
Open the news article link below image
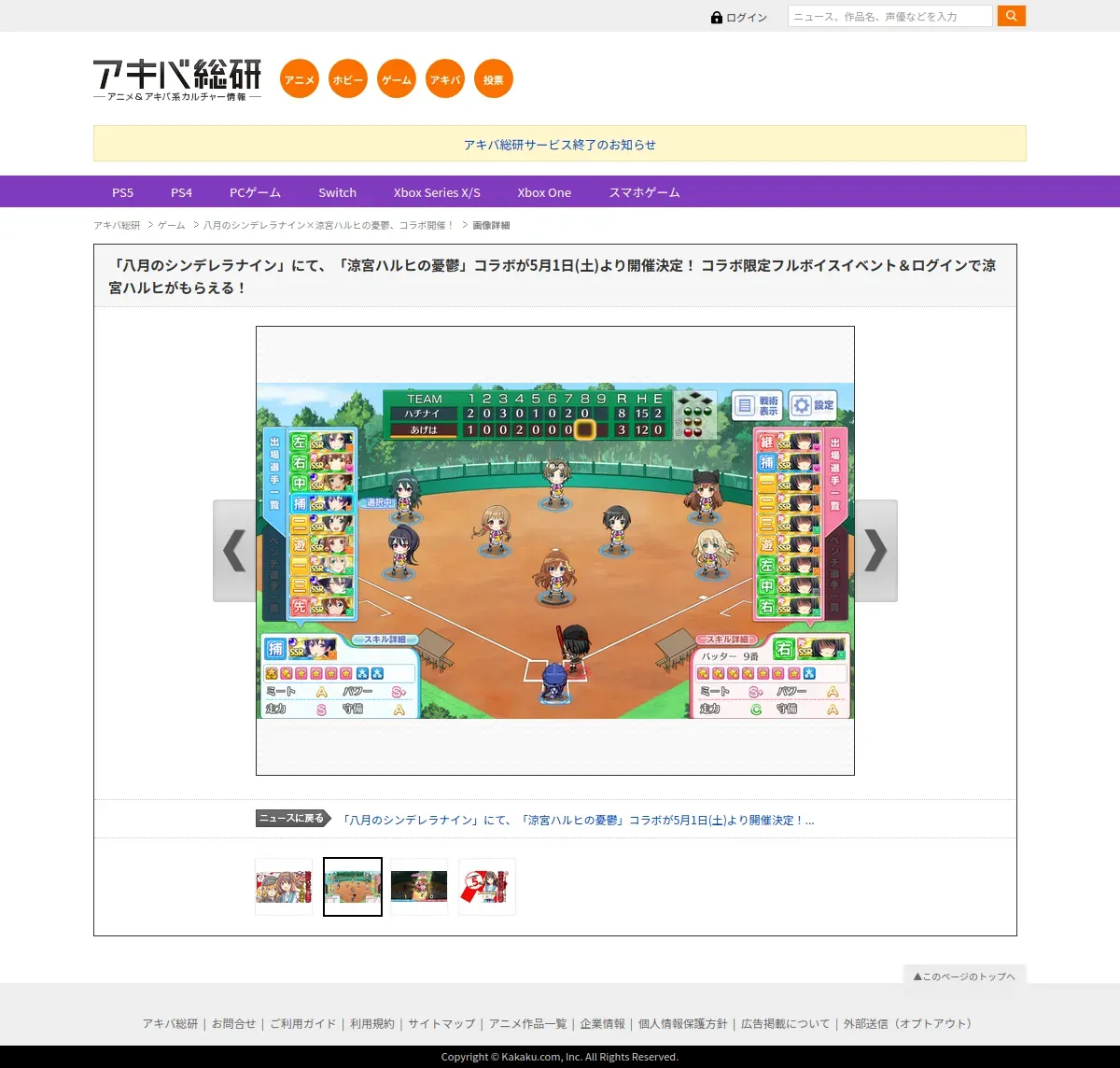point(578,820)
